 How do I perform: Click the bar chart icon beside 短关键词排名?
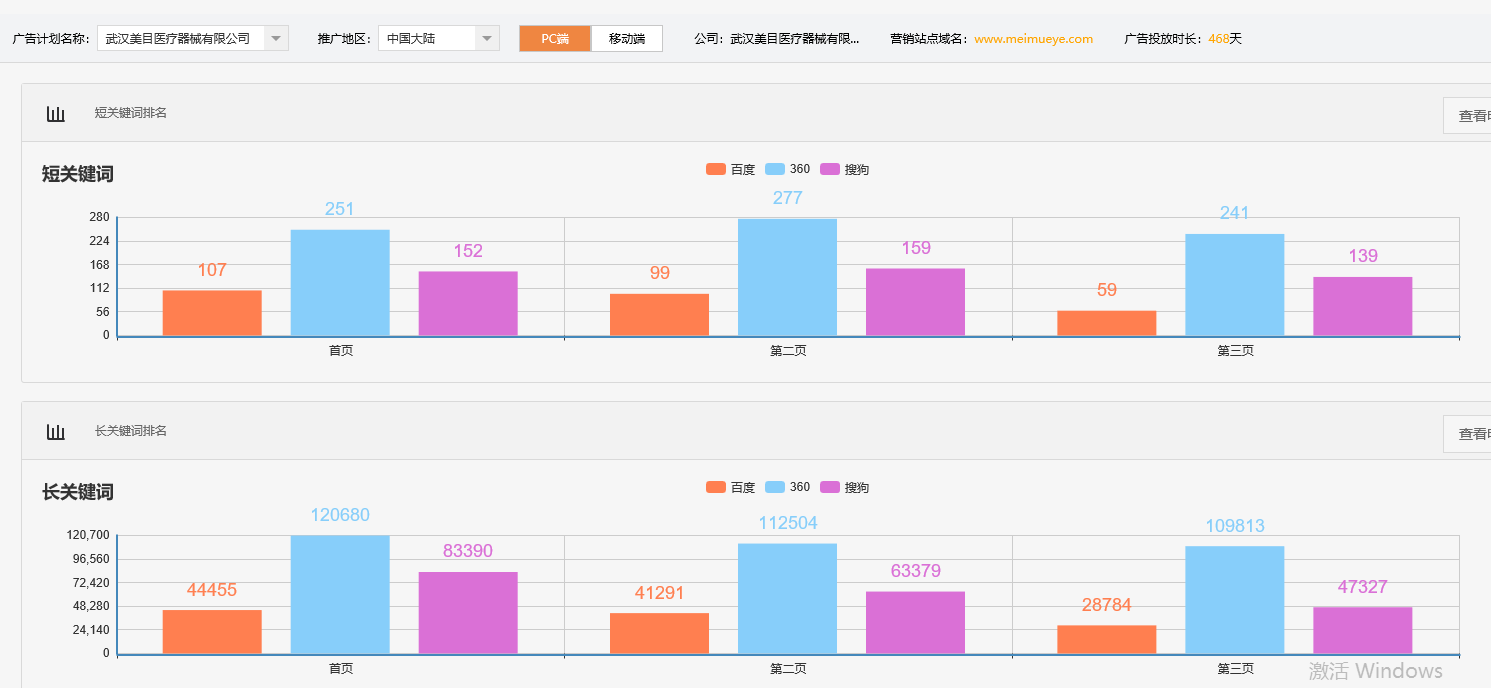[x=55, y=112]
